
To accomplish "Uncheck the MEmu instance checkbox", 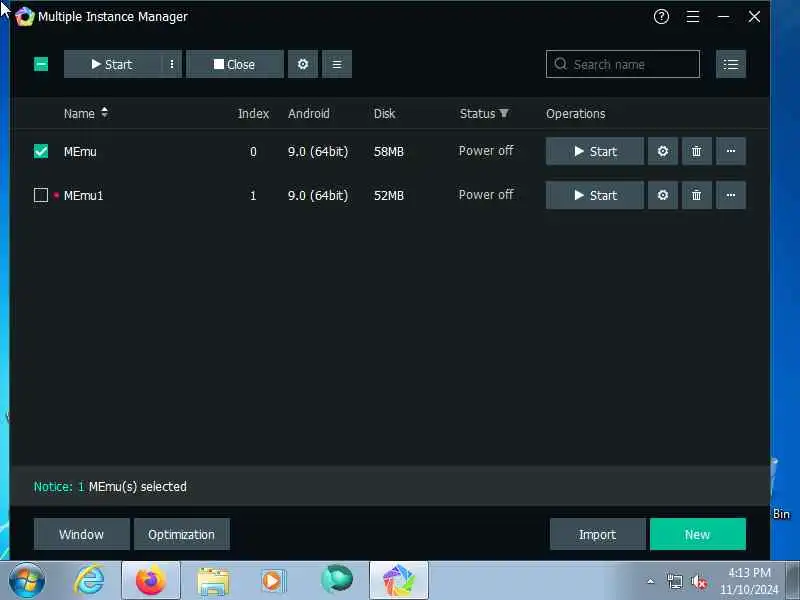I will pyautogui.click(x=41, y=152).
